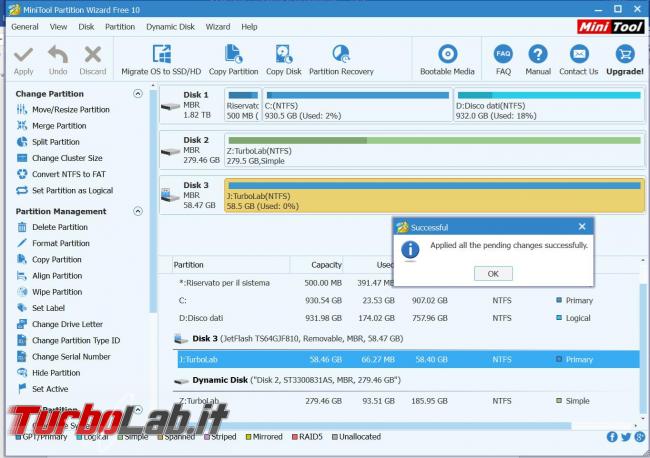The height and width of the screenshot is (458, 650).
Task: Select the C: row in partition table
Action: tap(408, 300)
